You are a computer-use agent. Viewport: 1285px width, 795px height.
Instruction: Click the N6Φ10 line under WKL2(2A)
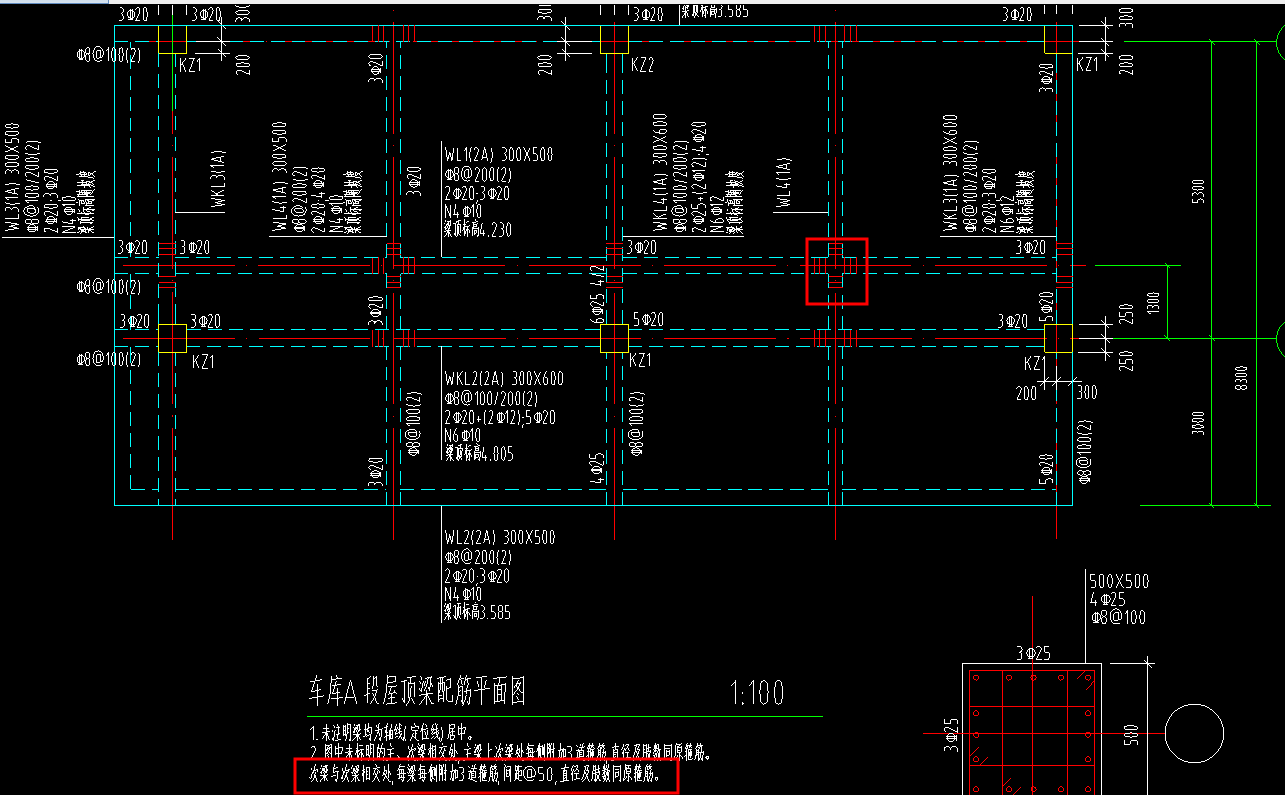point(463,435)
